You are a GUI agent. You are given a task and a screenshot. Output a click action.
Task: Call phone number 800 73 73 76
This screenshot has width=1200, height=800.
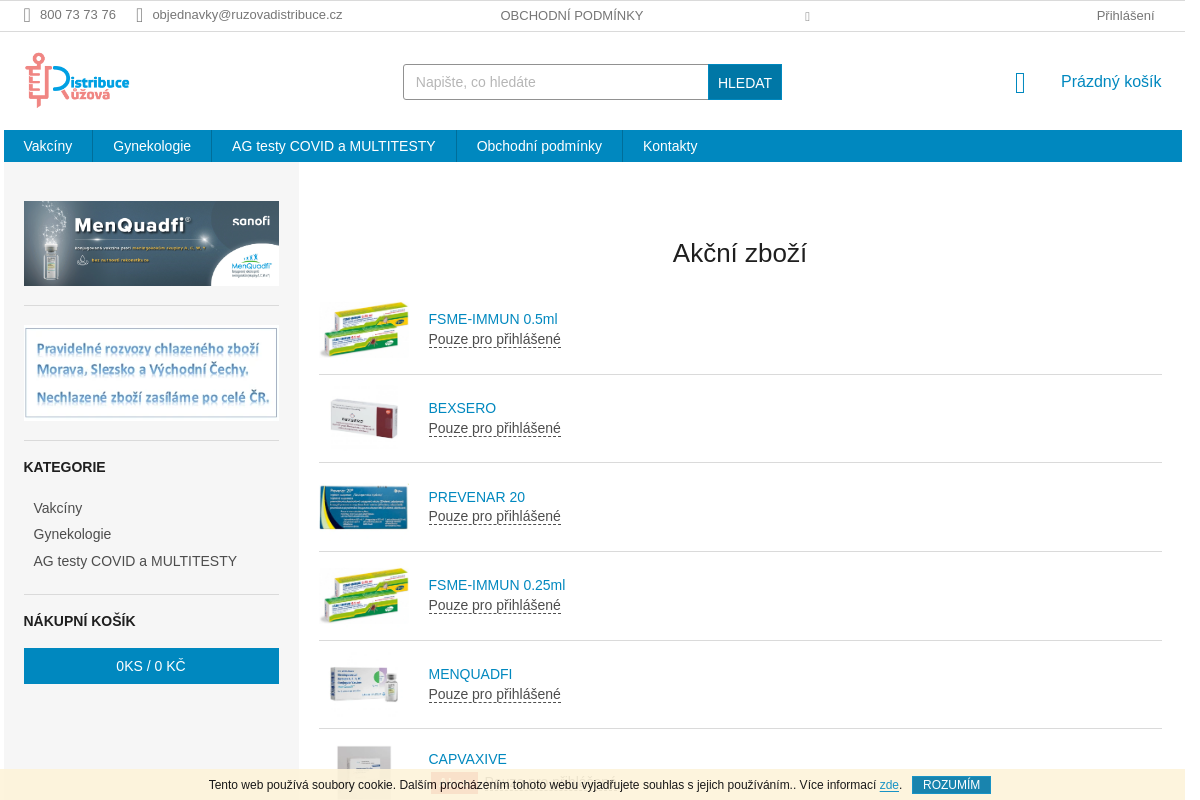(x=78, y=15)
